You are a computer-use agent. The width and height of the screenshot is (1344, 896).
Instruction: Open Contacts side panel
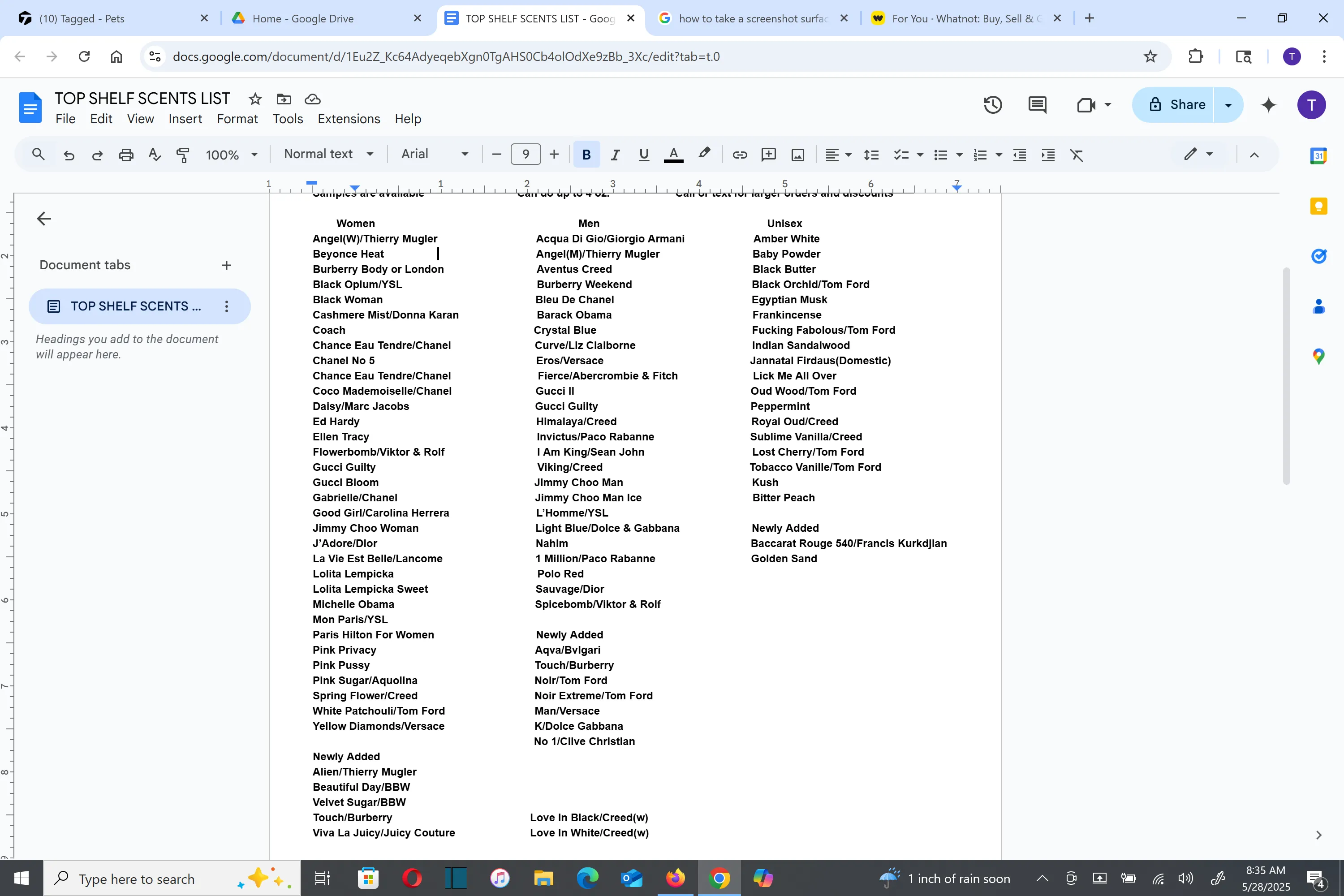(1318, 306)
